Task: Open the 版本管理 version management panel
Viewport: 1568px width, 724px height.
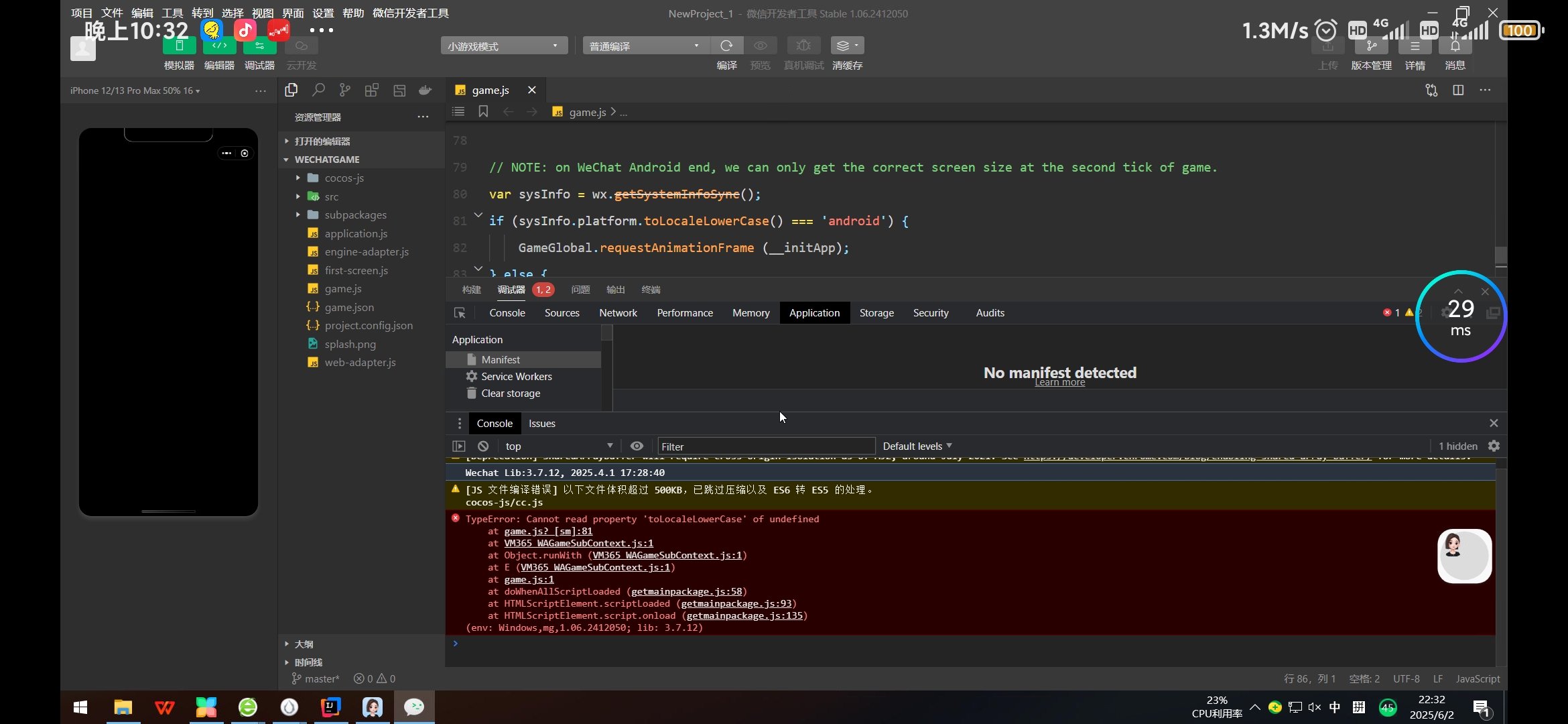Action: click(x=1372, y=47)
